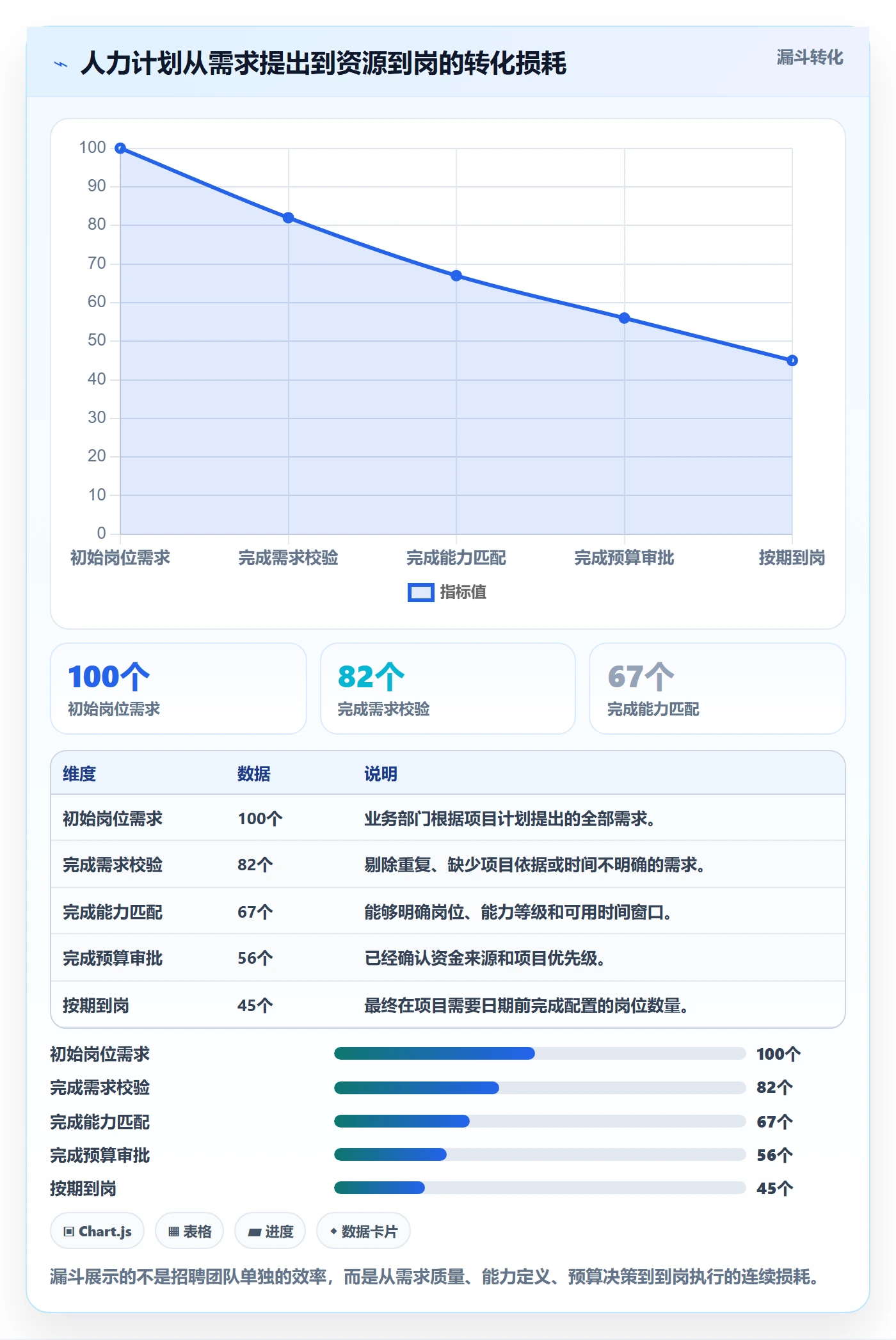Click the footer note starting with 漏斗展示的不是
The height and width of the screenshot is (1340, 896).
(x=435, y=1277)
